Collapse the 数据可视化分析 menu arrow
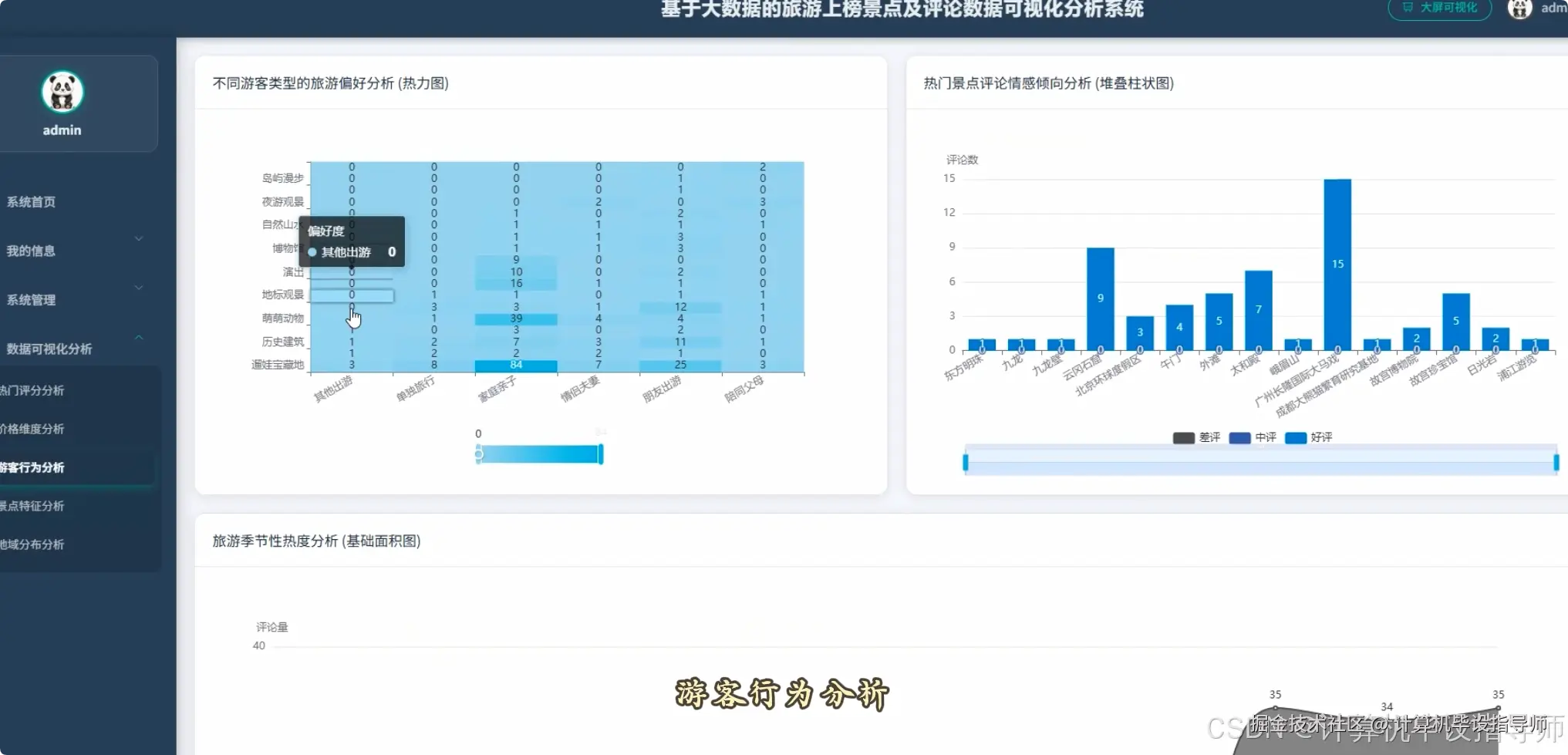Screen dimensions: 1568x755 click(139, 337)
